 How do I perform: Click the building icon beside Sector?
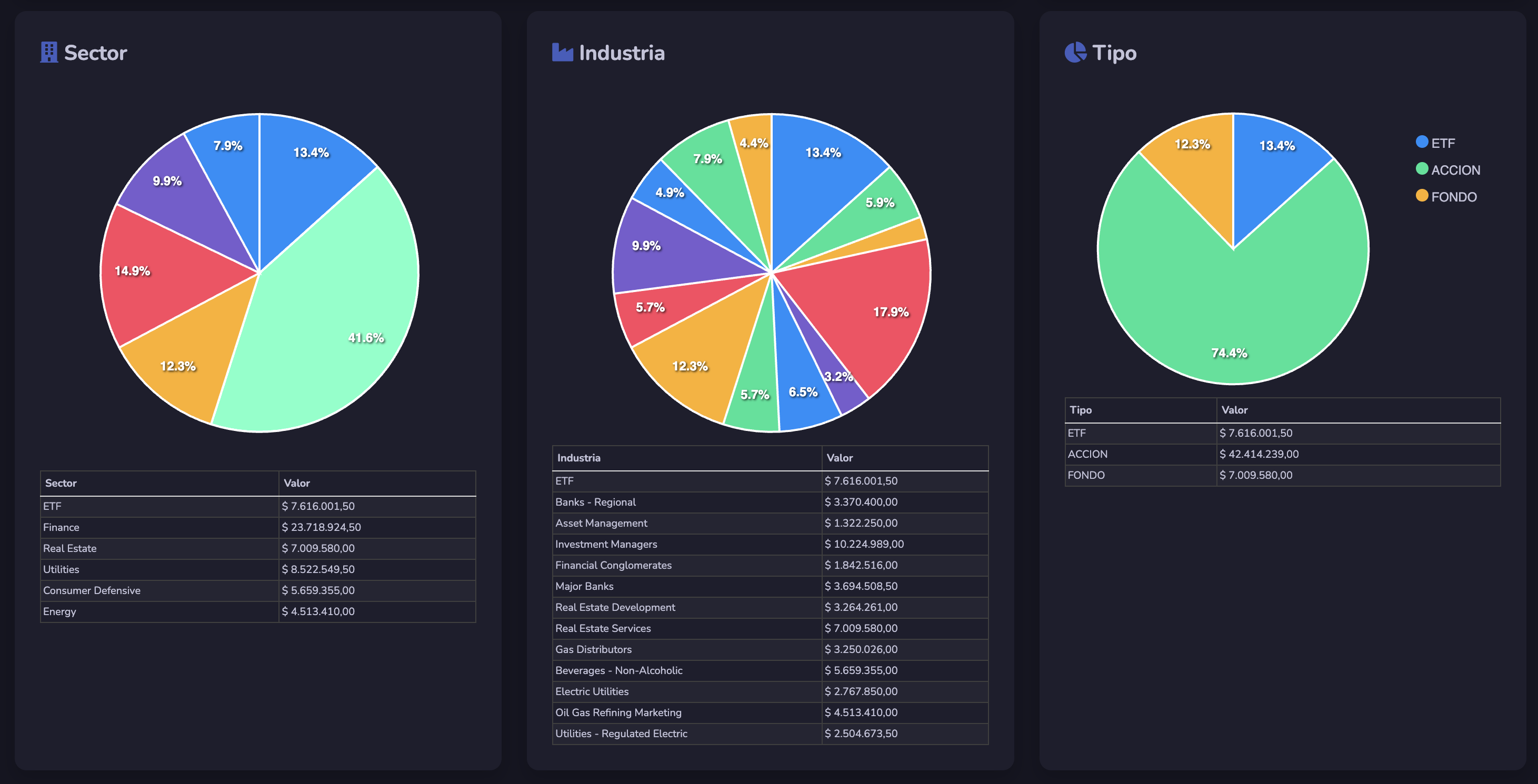48,53
